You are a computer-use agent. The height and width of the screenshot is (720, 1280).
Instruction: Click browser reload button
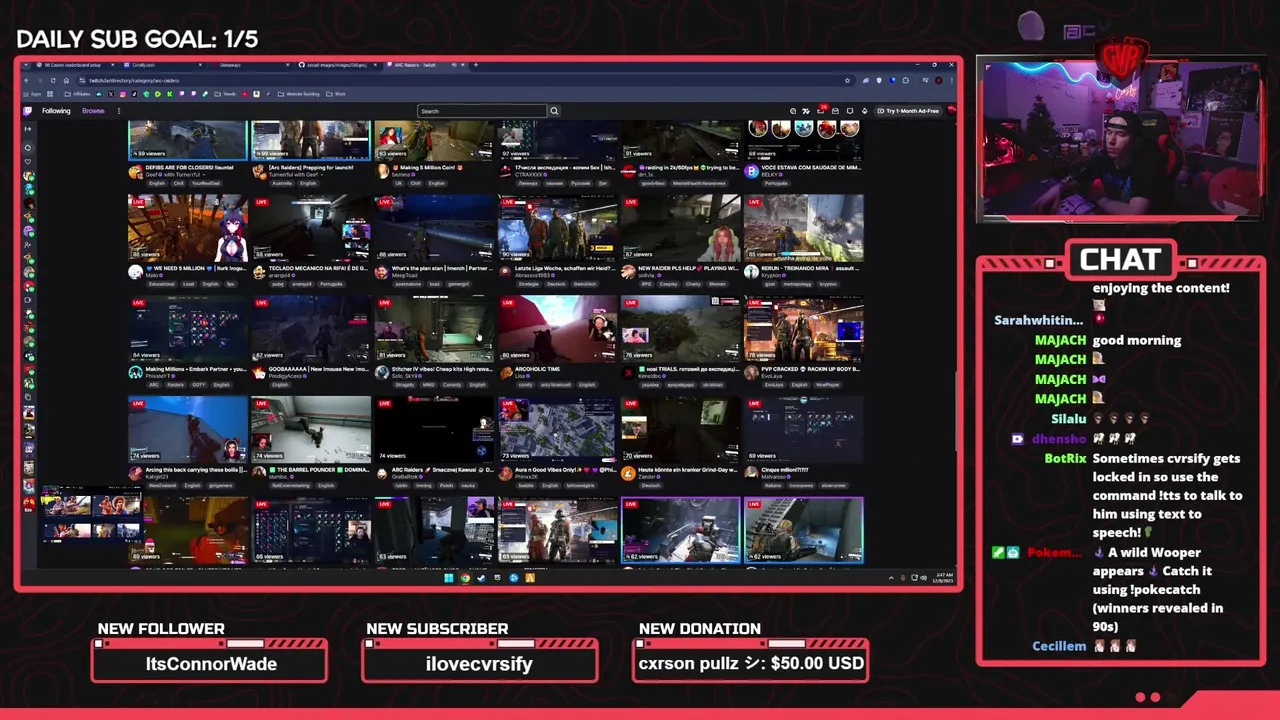click(x=53, y=80)
